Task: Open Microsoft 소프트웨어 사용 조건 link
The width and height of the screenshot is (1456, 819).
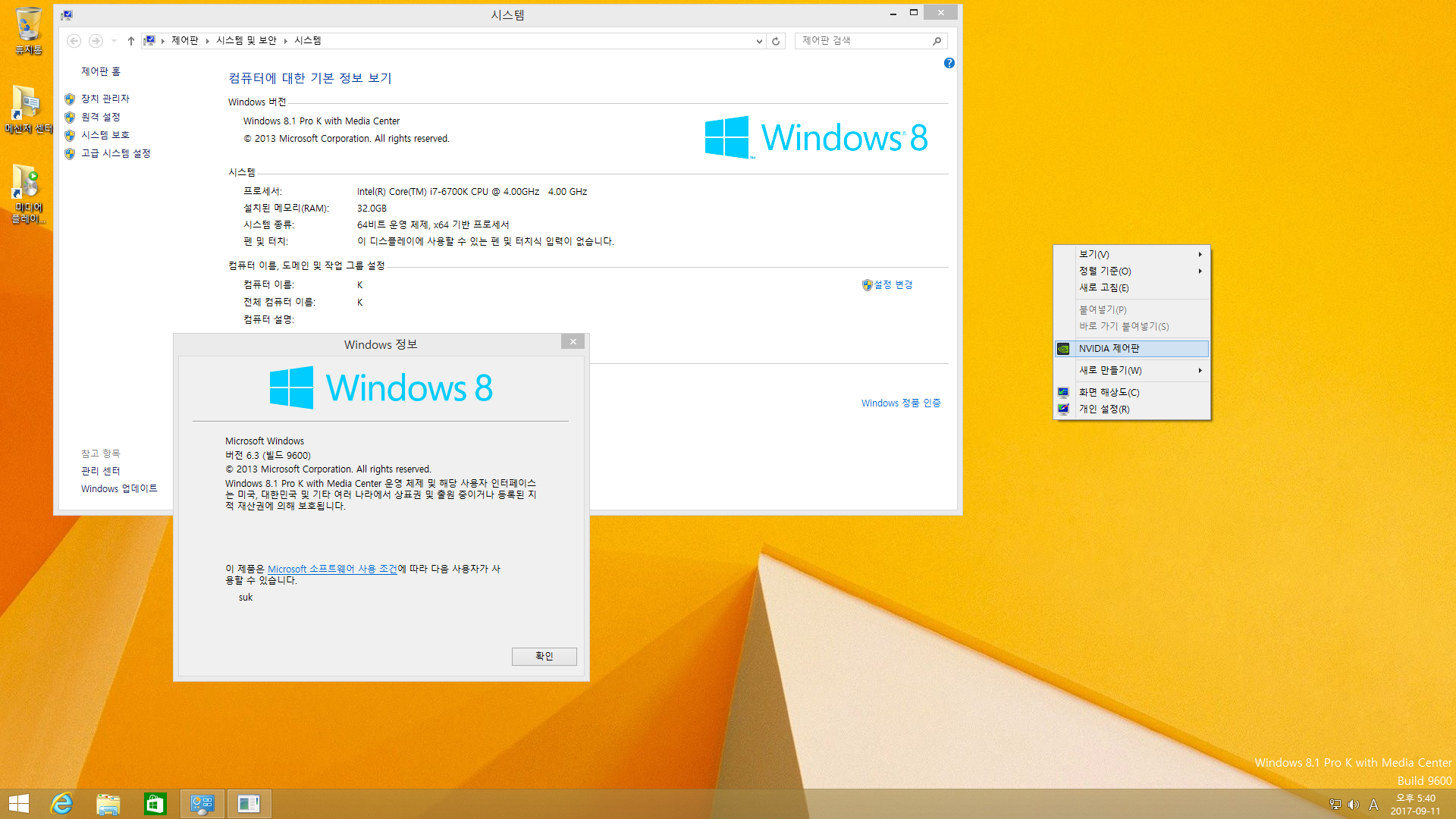Action: click(x=332, y=569)
